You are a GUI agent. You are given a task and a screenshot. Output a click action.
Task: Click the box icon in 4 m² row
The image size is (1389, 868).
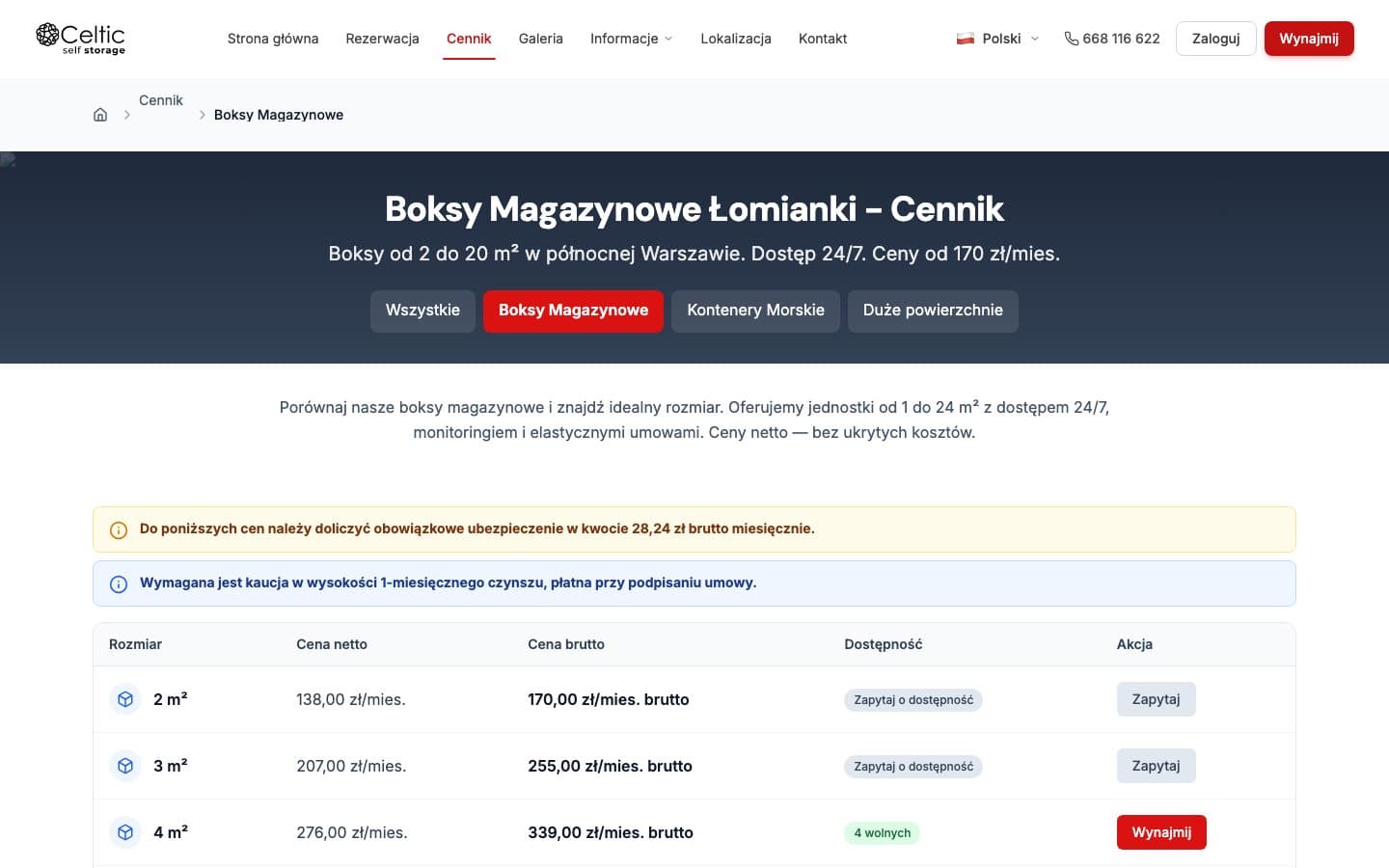click(x=125, y=832)
